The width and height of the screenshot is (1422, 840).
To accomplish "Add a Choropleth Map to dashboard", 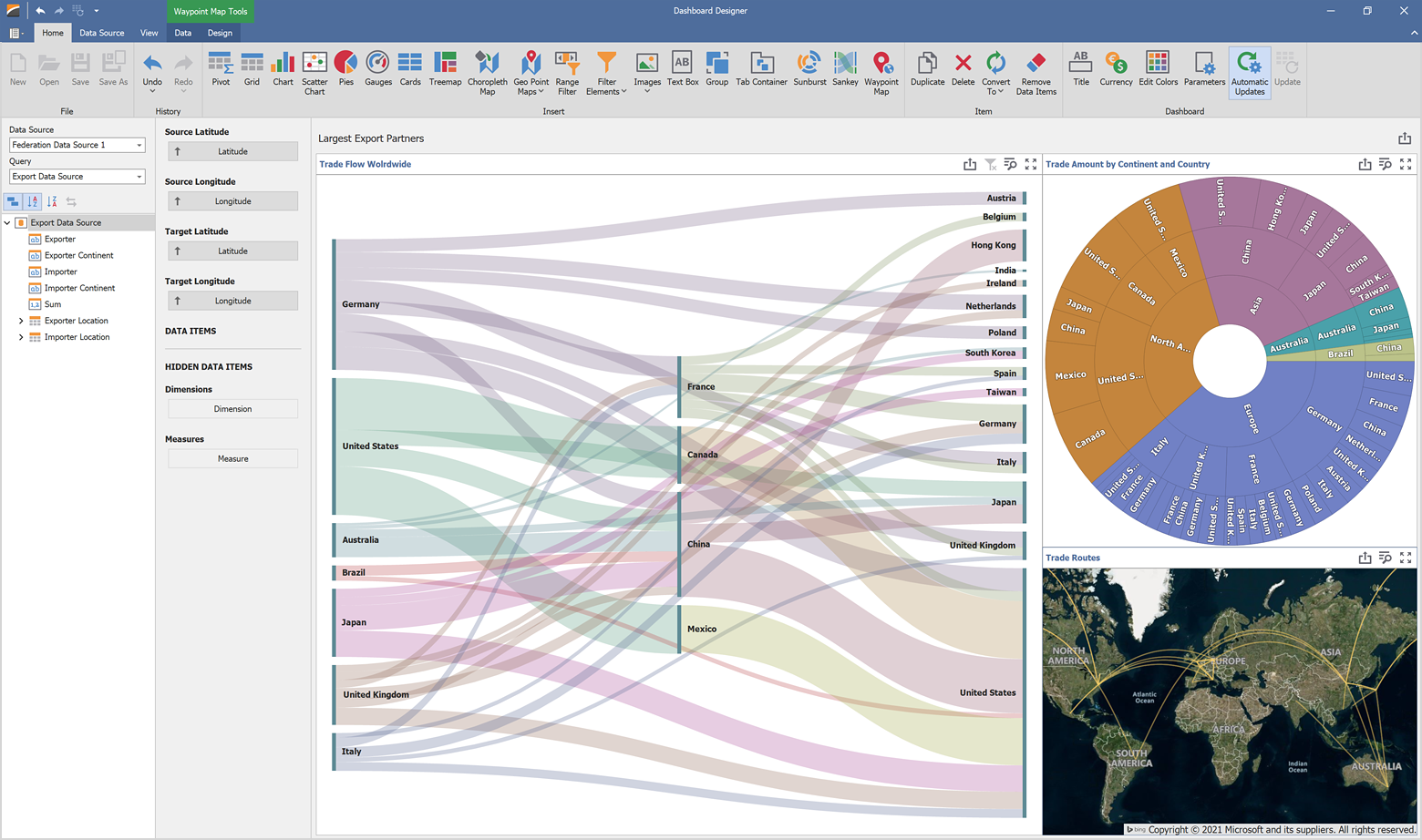I will click(x=487, y=72).
